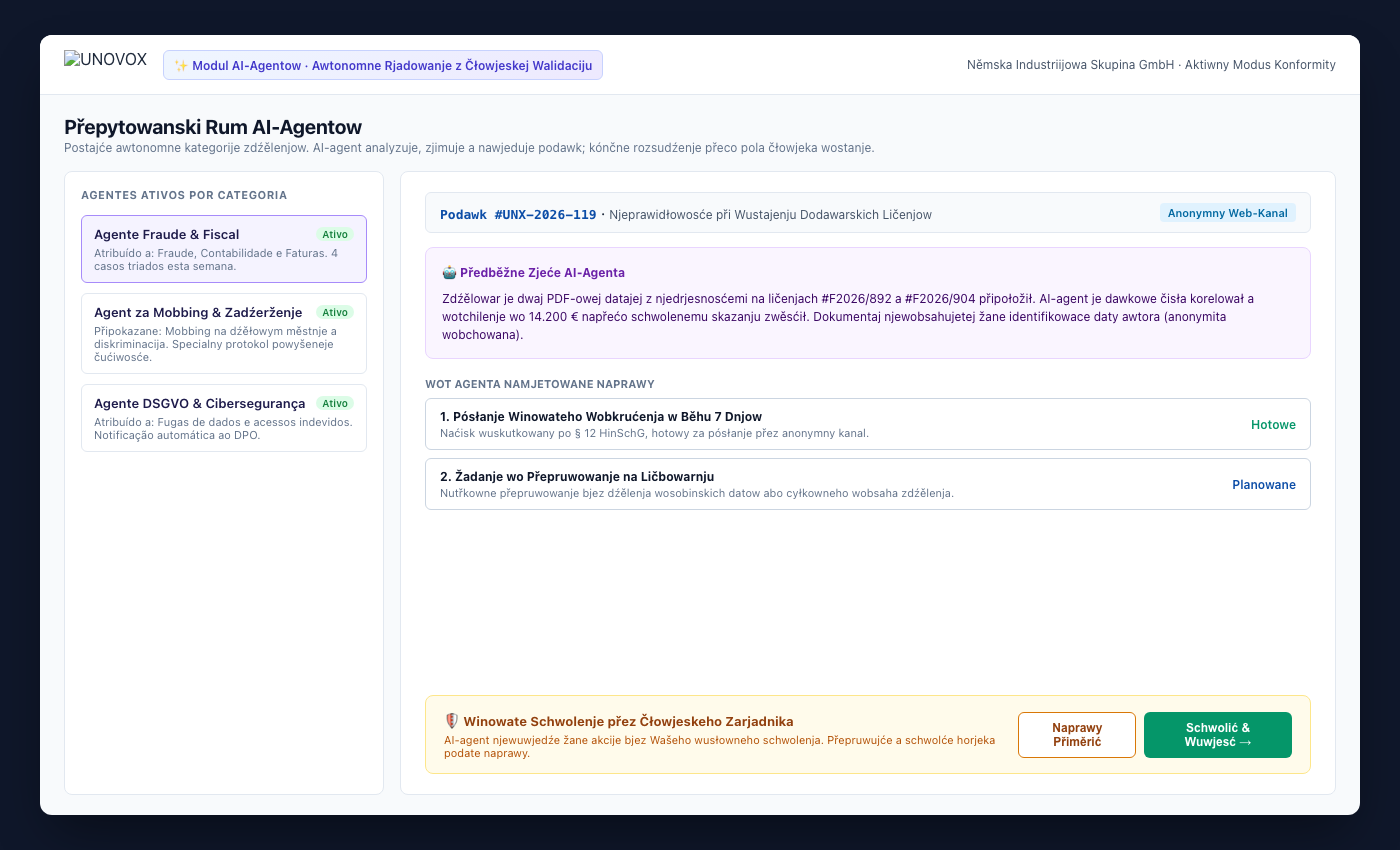Image resolution: width=1400 pixels, height=850 pixels.
Task: Click the Schwolić & Wuwjesć button
Action: 1218,735
